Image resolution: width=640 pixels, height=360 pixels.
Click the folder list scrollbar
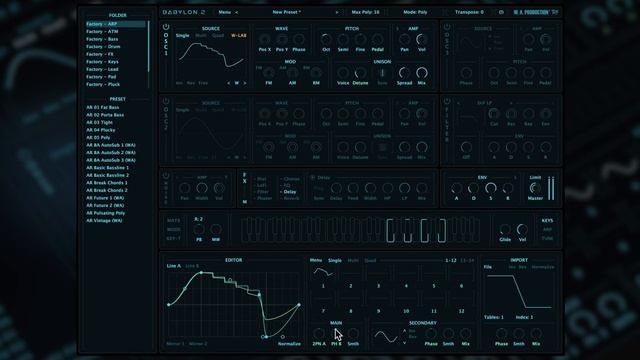point(148,47)
